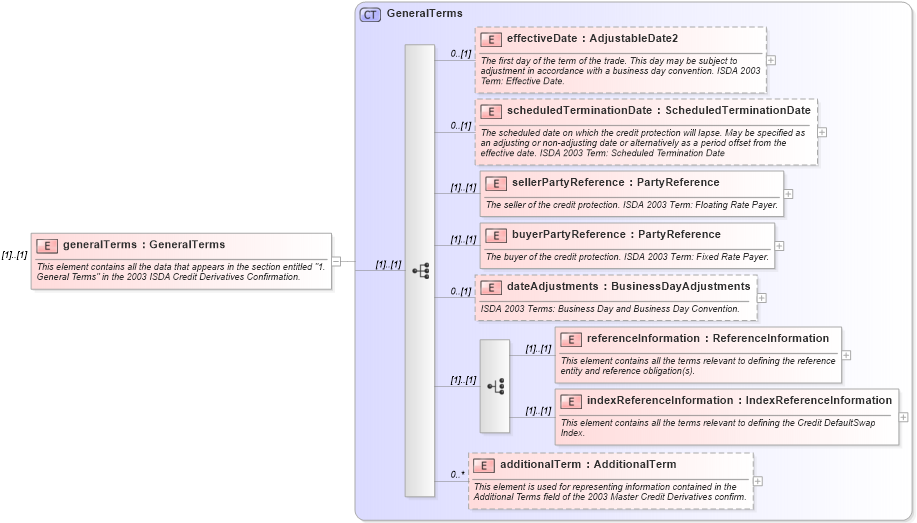Click the 0..[1] cardinality beside effectiveDate

pos(461,54)
